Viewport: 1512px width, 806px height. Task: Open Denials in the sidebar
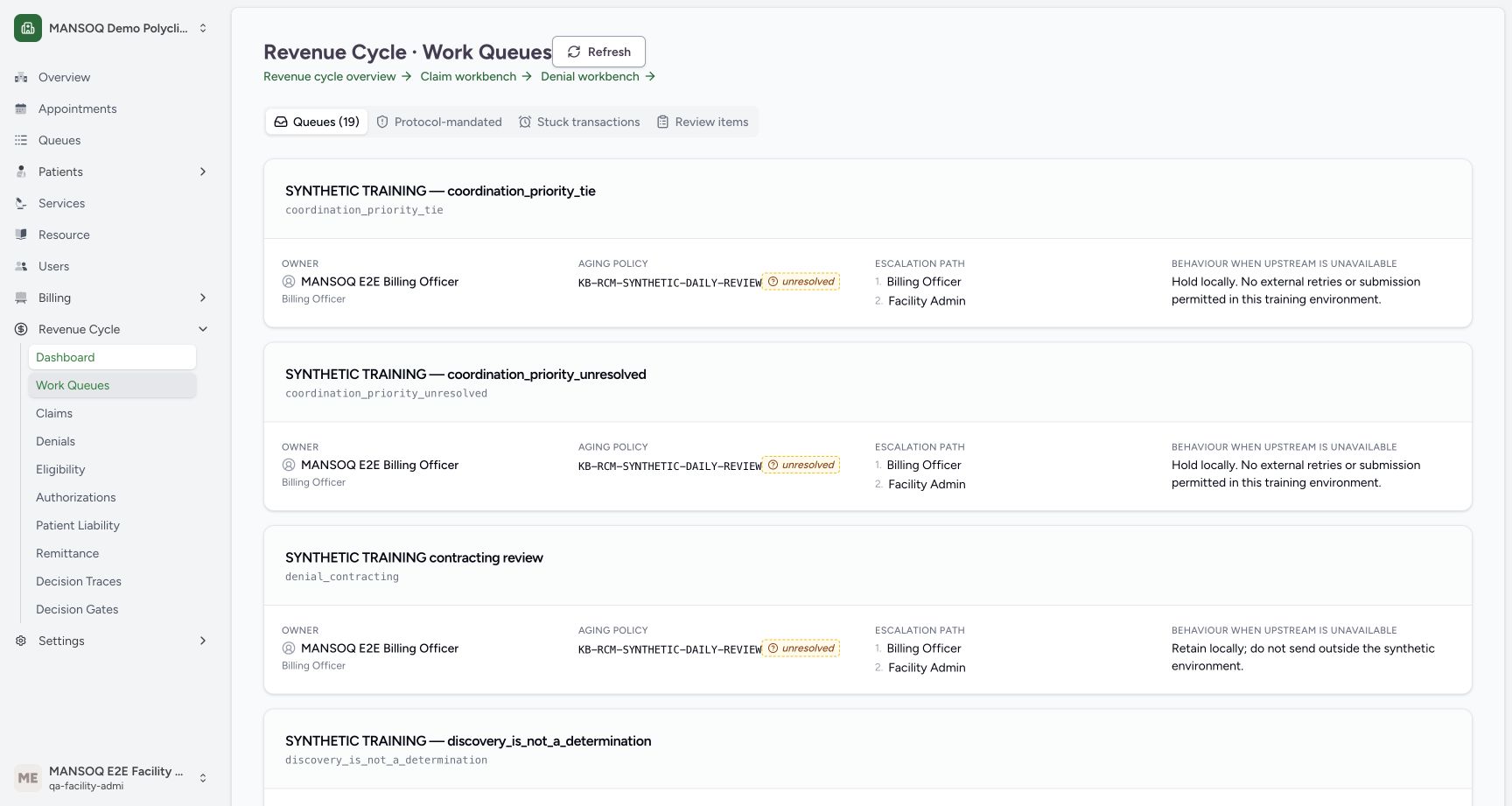pyautogui.click(x=112, y=441)
